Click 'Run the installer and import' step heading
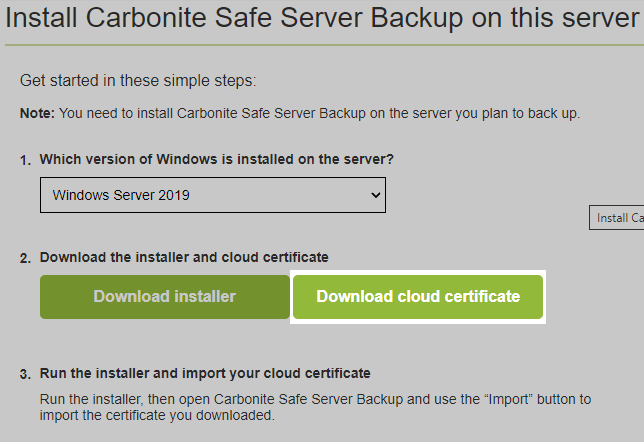 tap(205, 374)
